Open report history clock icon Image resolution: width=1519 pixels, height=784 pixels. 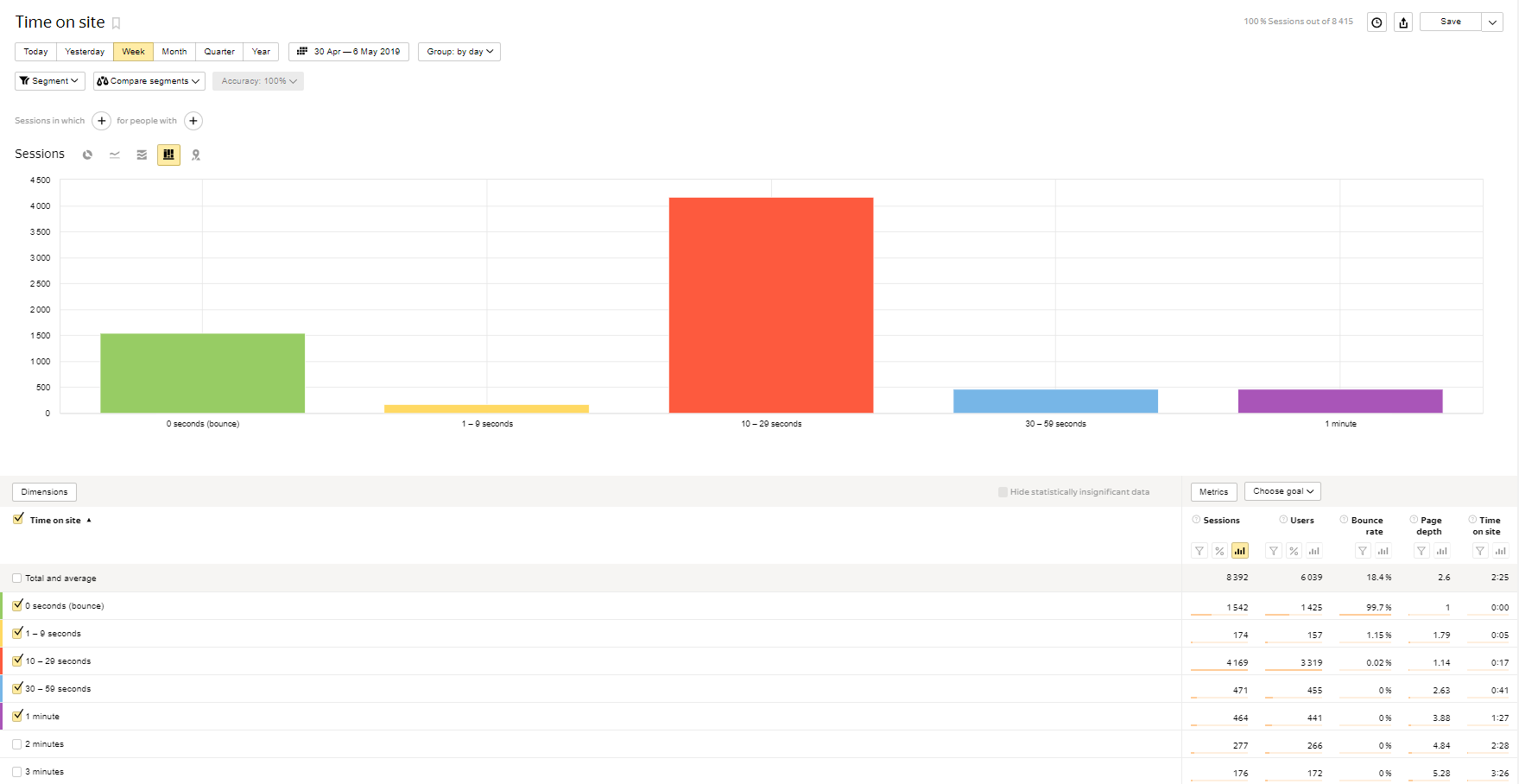tap(1377, 22)
